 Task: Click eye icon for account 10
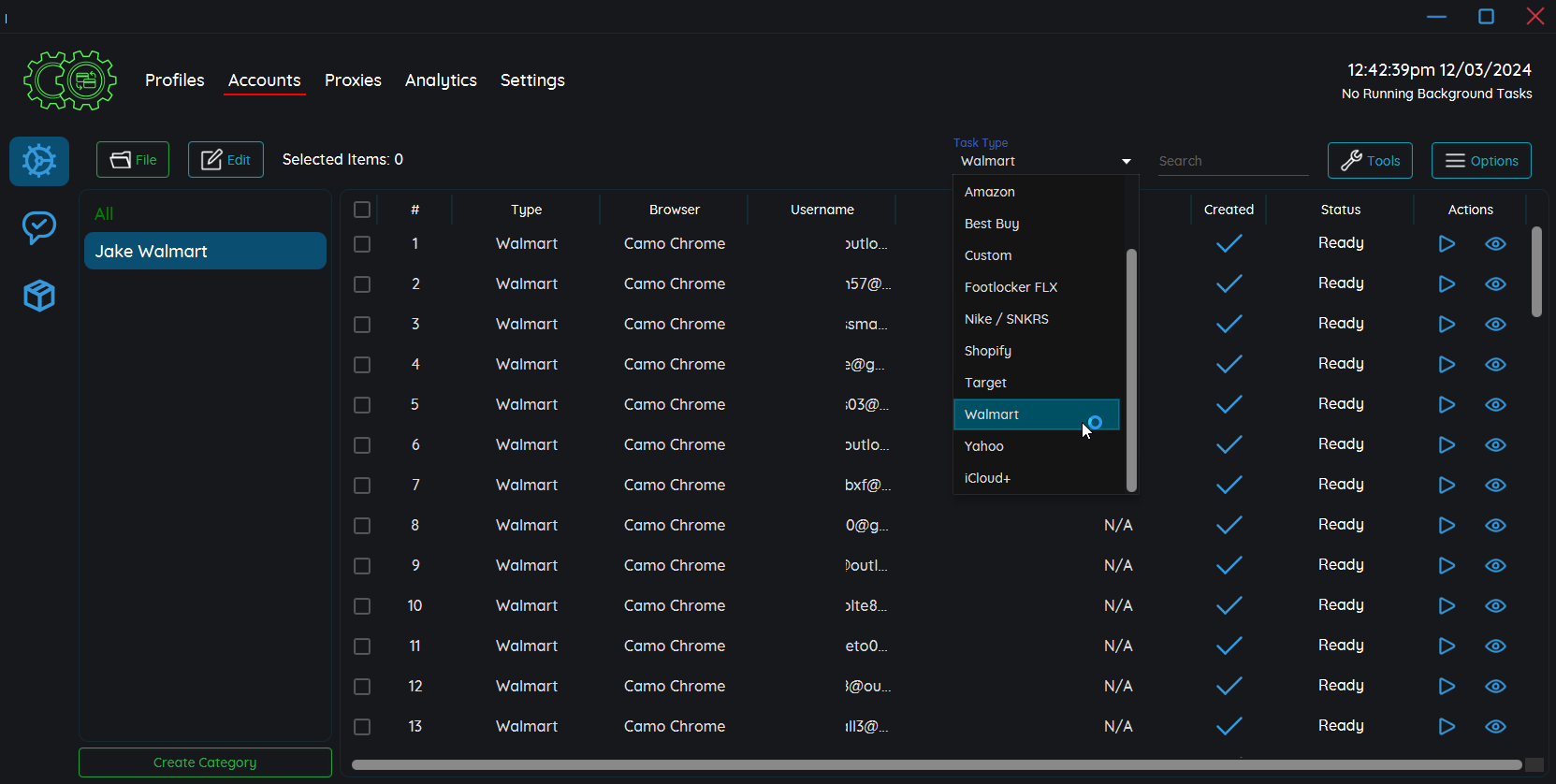1495,606
